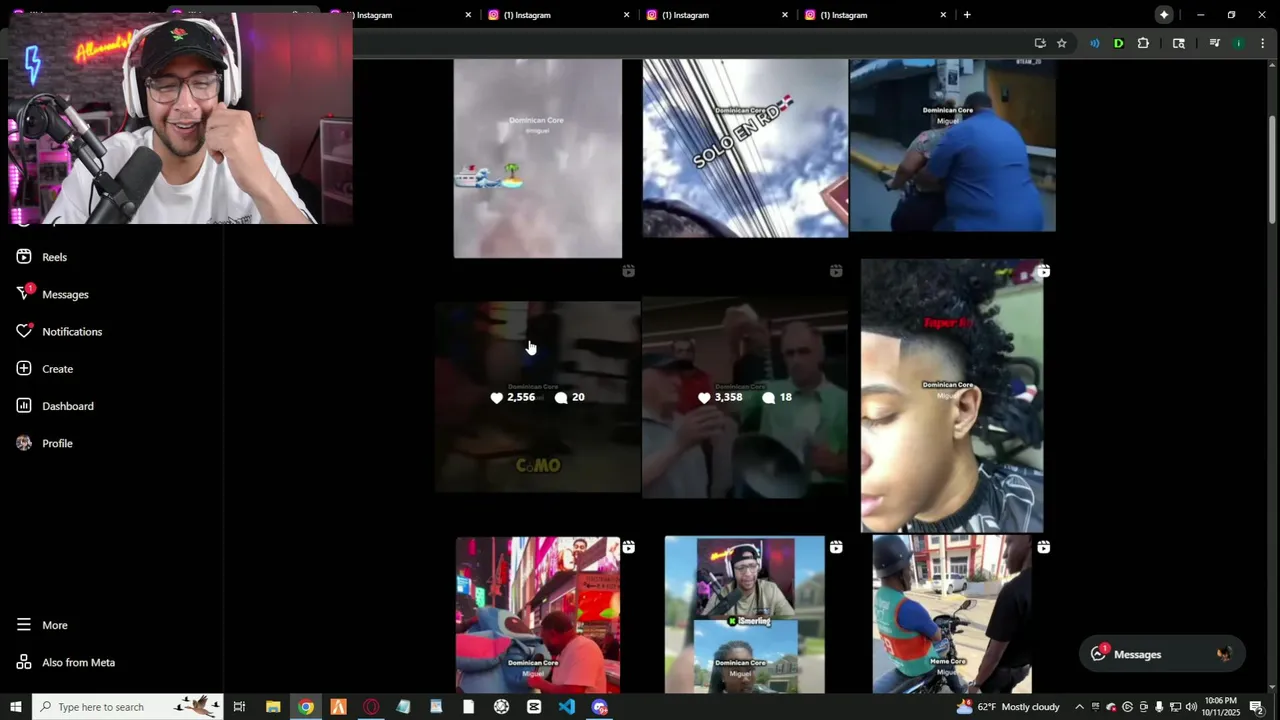Bookmark this page with the star icon
The width and height of the screenshot is (1280, 720).
(1062, 43)
